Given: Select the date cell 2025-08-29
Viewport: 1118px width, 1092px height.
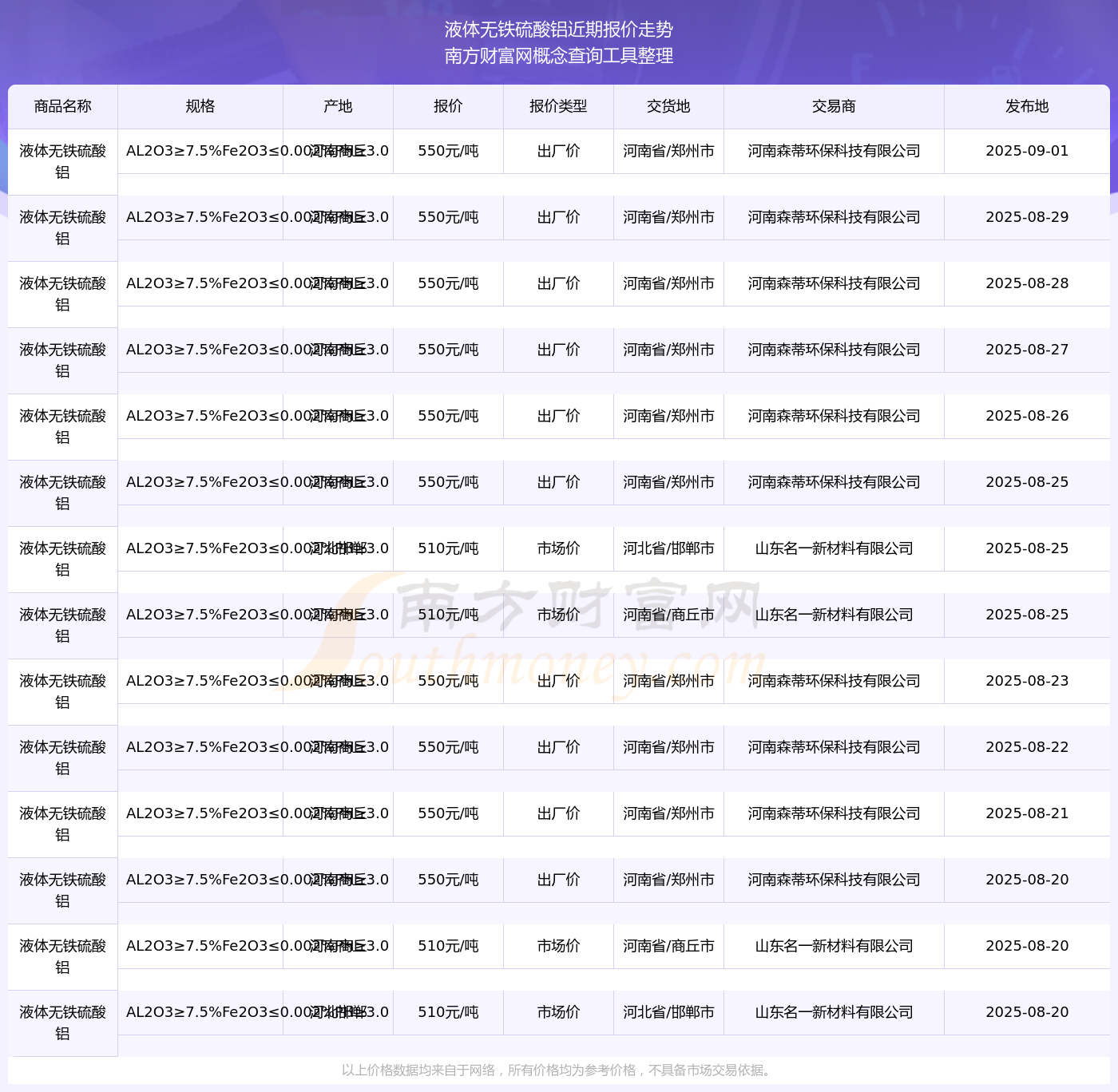Looking at the screenshot, I should (1027, 217).
